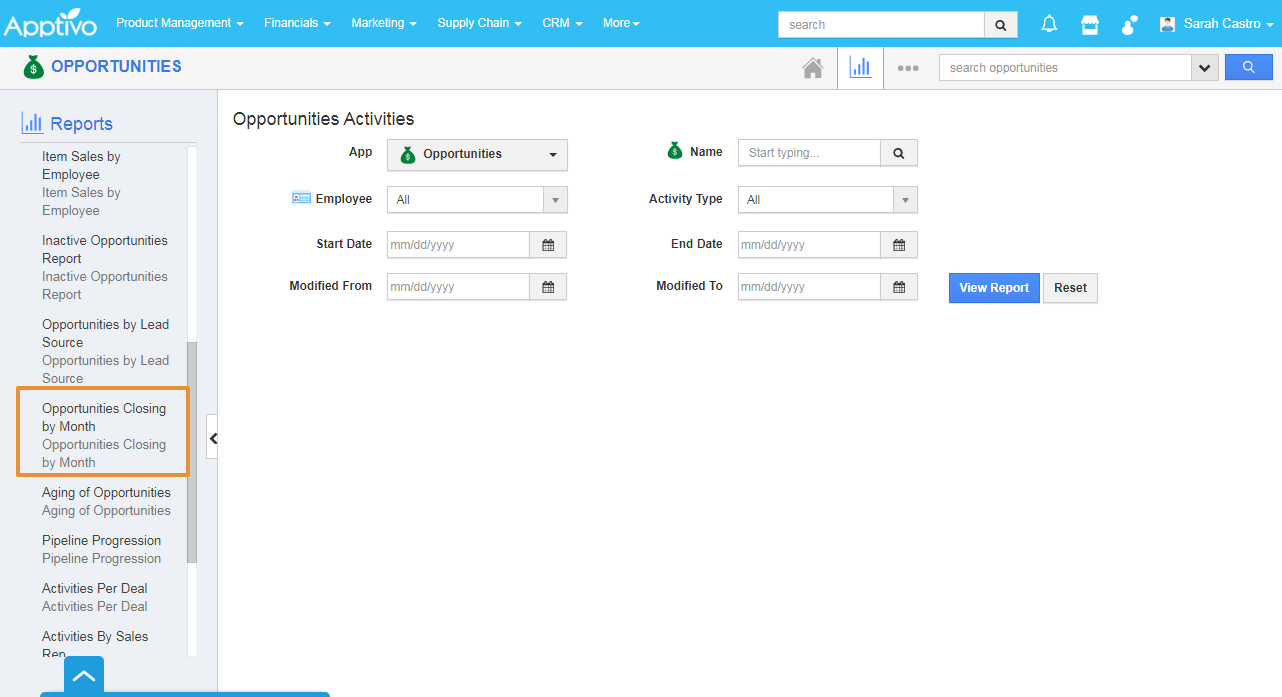Click the Modified To calendar icon
The height and width of the screenshot is (697, 1282).
899,287
